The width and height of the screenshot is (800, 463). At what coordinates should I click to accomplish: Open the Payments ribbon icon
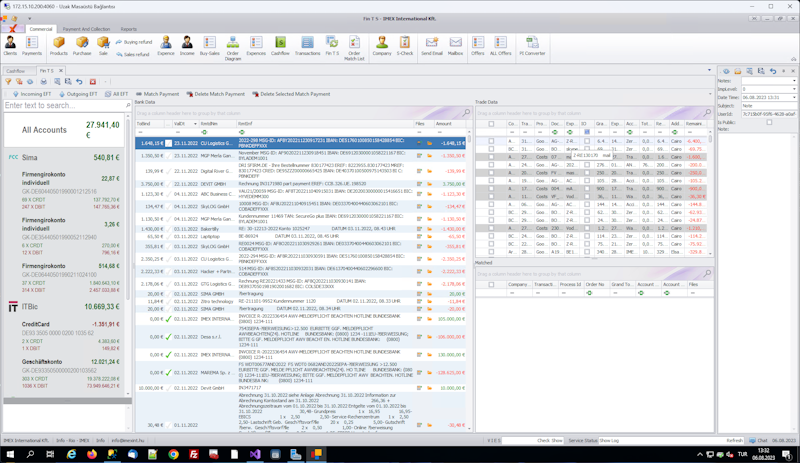click(32, 45)
